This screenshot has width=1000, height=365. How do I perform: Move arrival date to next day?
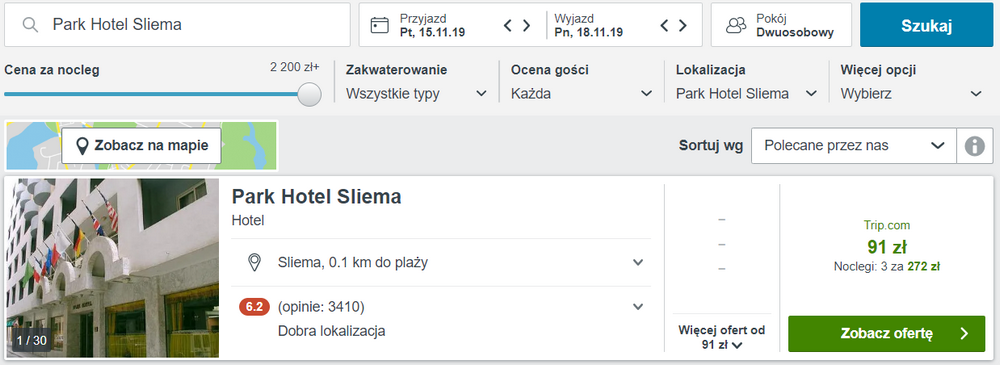tap(527, 26)
